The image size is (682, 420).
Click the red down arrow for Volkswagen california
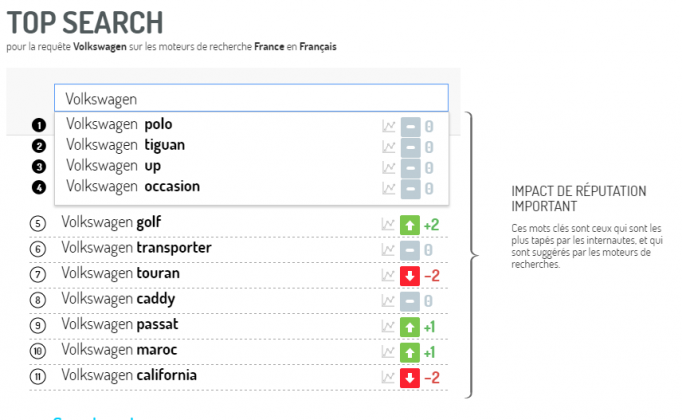pyautogui.click(x=410, y=377)
